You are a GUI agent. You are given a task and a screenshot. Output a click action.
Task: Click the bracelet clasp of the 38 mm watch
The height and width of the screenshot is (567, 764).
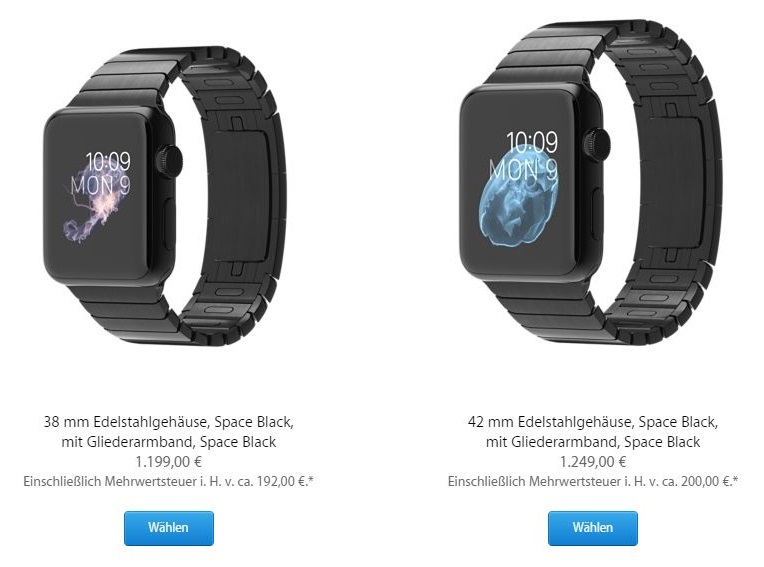point(237,196)
